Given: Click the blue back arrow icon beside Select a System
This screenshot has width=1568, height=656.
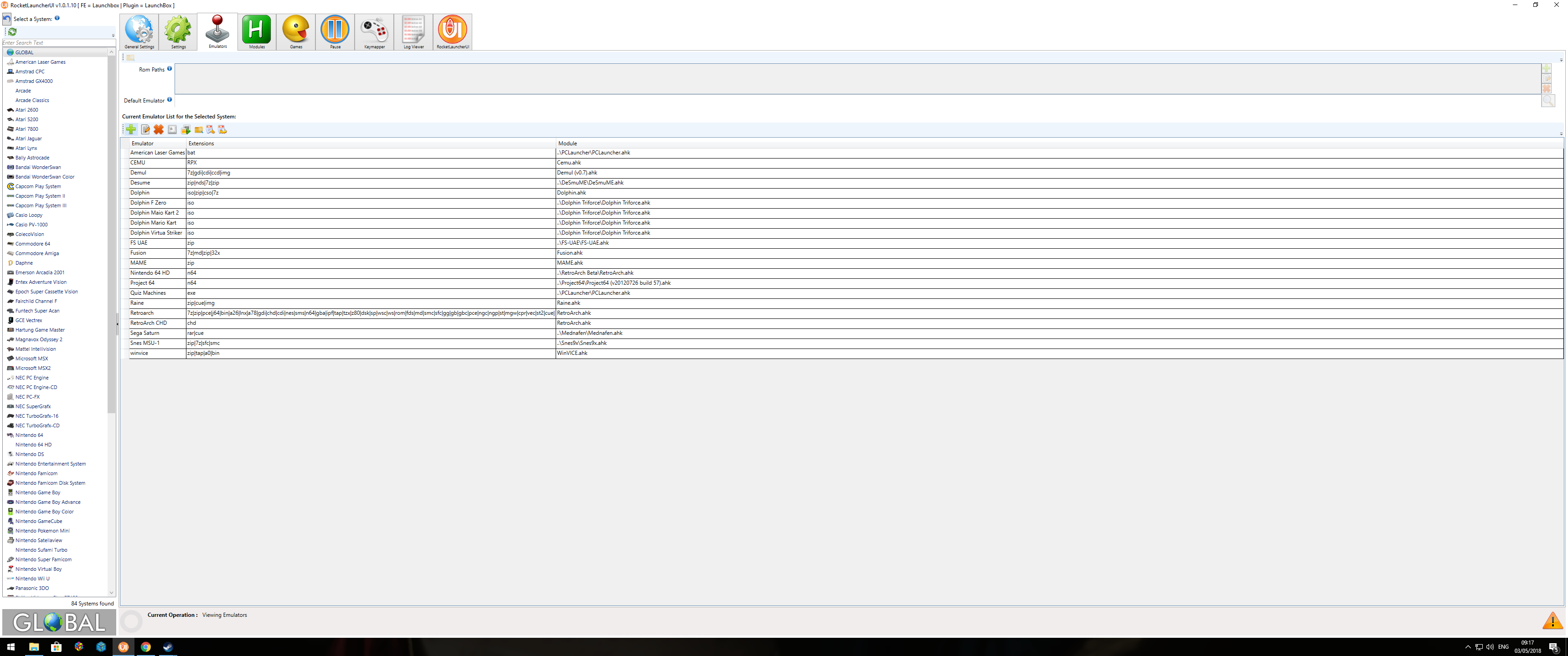Looking at the screenshot, I should [7, 19].
